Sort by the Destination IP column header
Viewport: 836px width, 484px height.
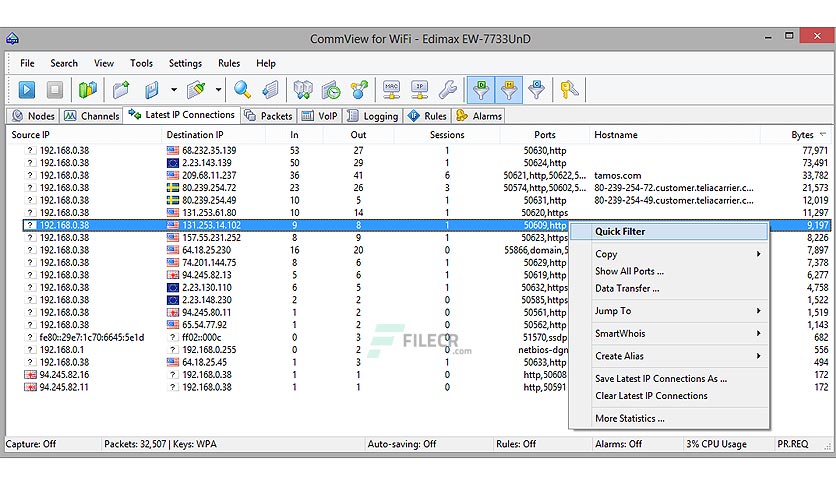(x=213, y=135)
